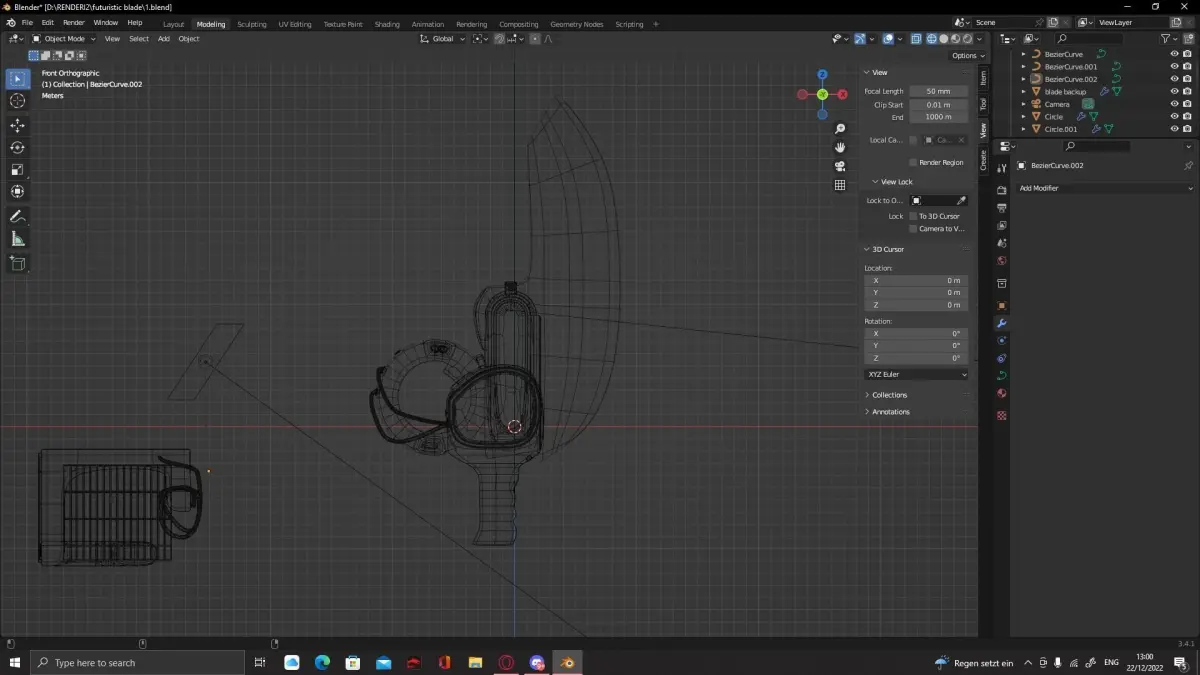Open the Object Mode dropdown
The image size is (1200, 675).
(x=65, y=39)
